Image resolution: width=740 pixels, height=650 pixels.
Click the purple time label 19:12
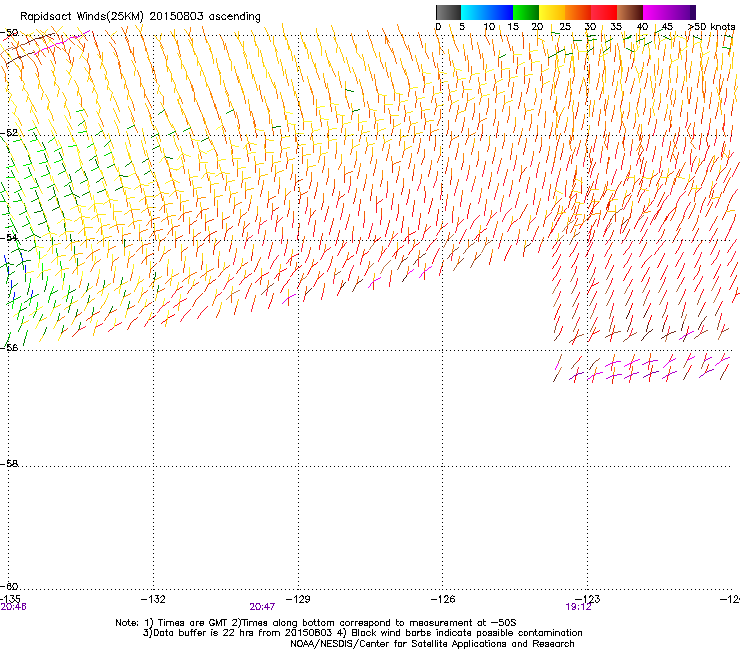[x=578, y=607]
